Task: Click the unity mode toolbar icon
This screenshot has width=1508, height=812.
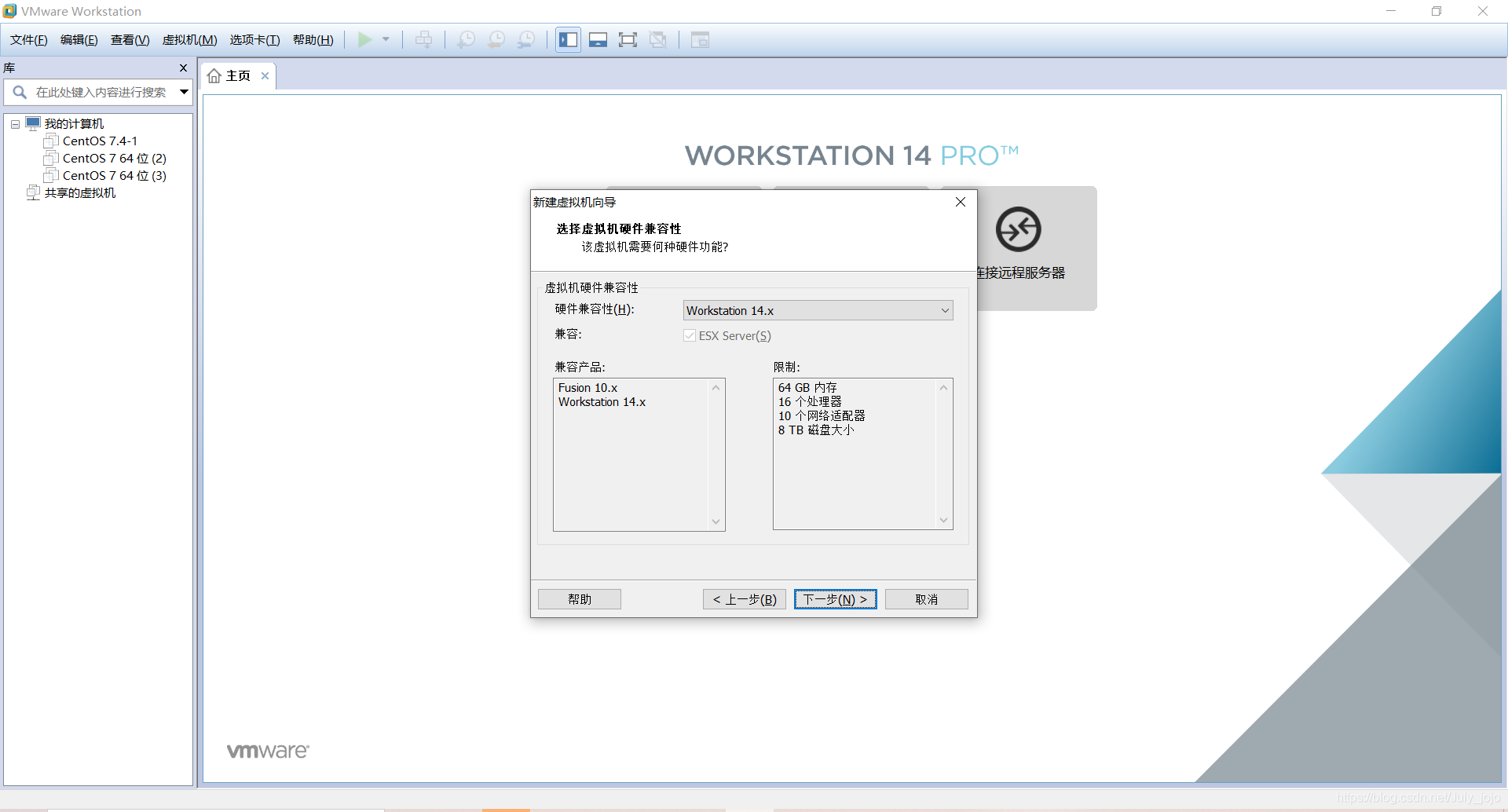Action: point(658,40)
